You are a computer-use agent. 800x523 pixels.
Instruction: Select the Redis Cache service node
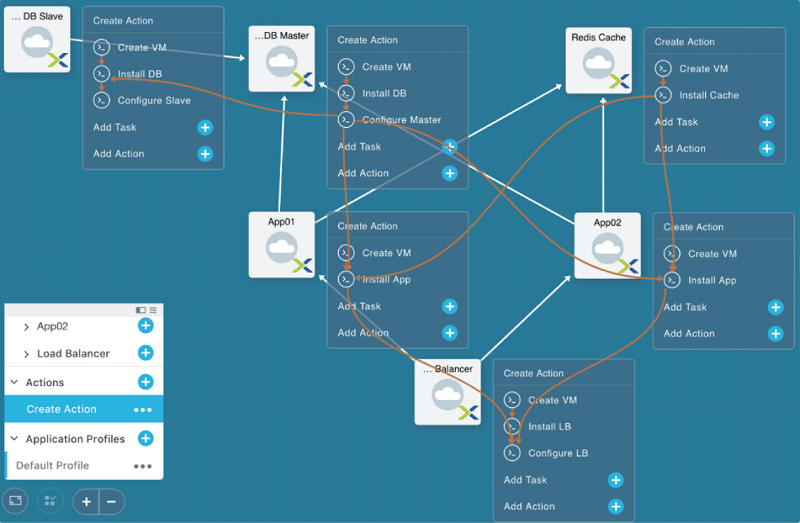(x=598, y=60)
